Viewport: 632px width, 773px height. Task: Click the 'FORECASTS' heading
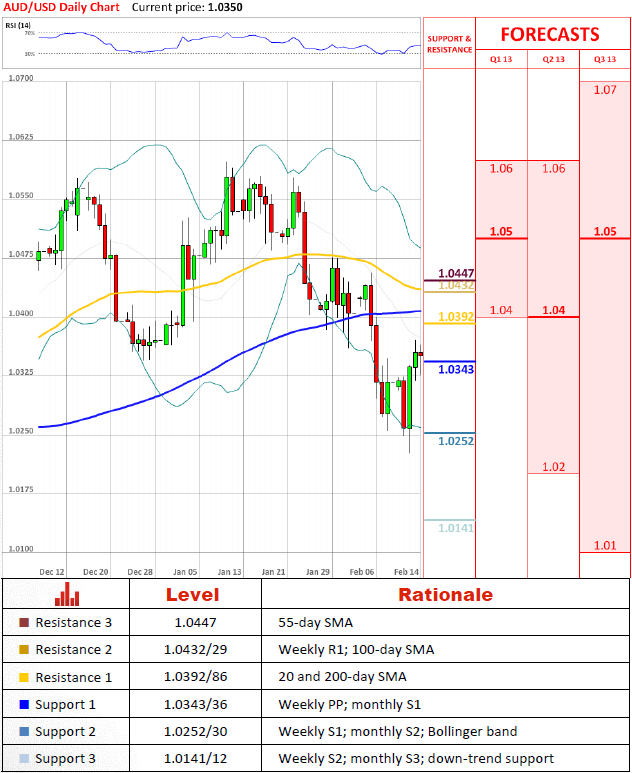point(550,35)
